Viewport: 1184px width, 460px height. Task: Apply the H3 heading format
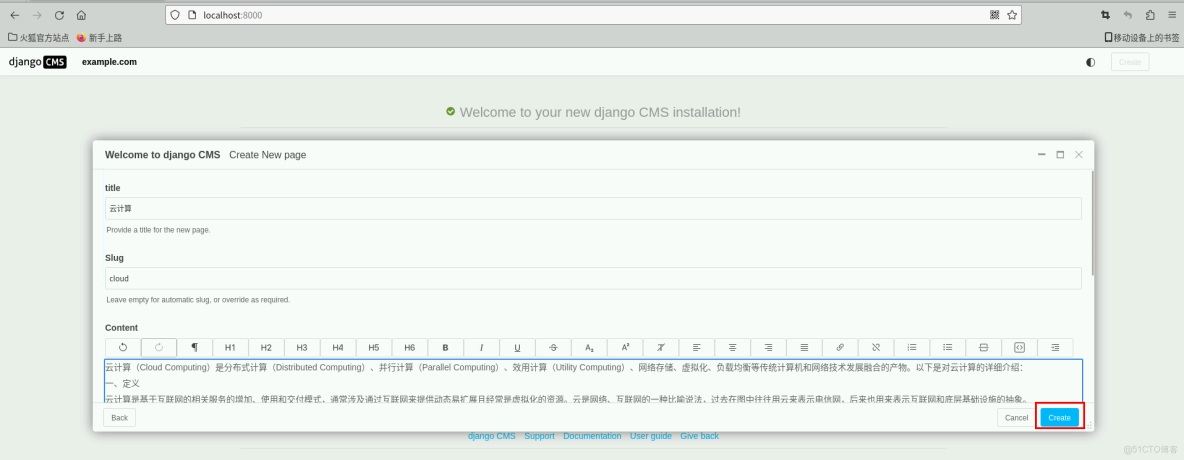pos(302,347)
